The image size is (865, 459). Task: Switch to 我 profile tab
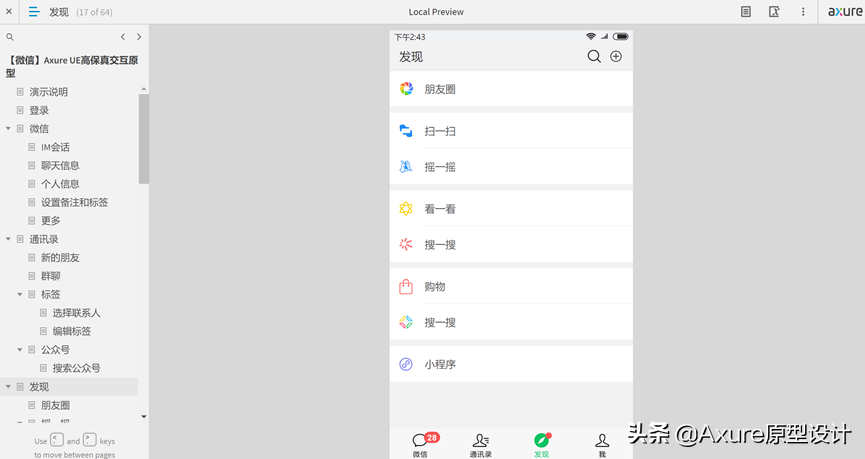(602, 445)
